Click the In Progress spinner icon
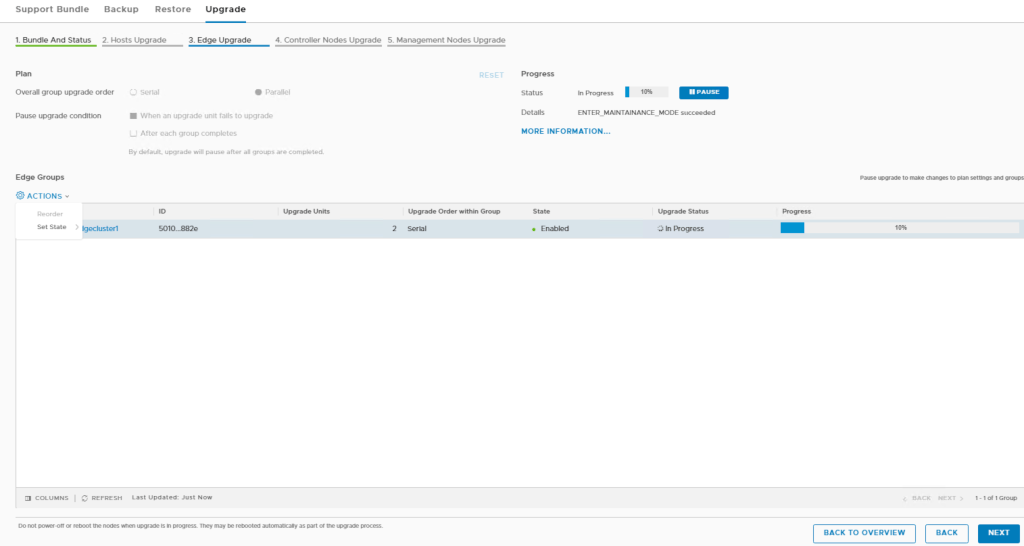 point(660,229)
